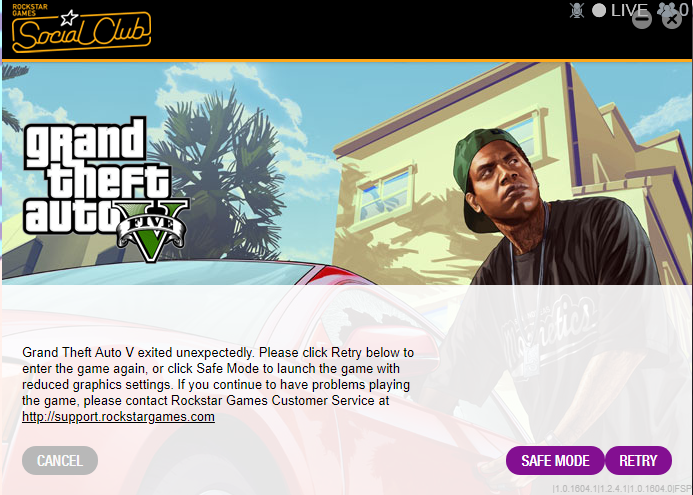Image resolution: width=693 pixels, height=495 pixels.
Task: Click the version number string at bottom
Action: pyautogui.click(x=622, y=488)
